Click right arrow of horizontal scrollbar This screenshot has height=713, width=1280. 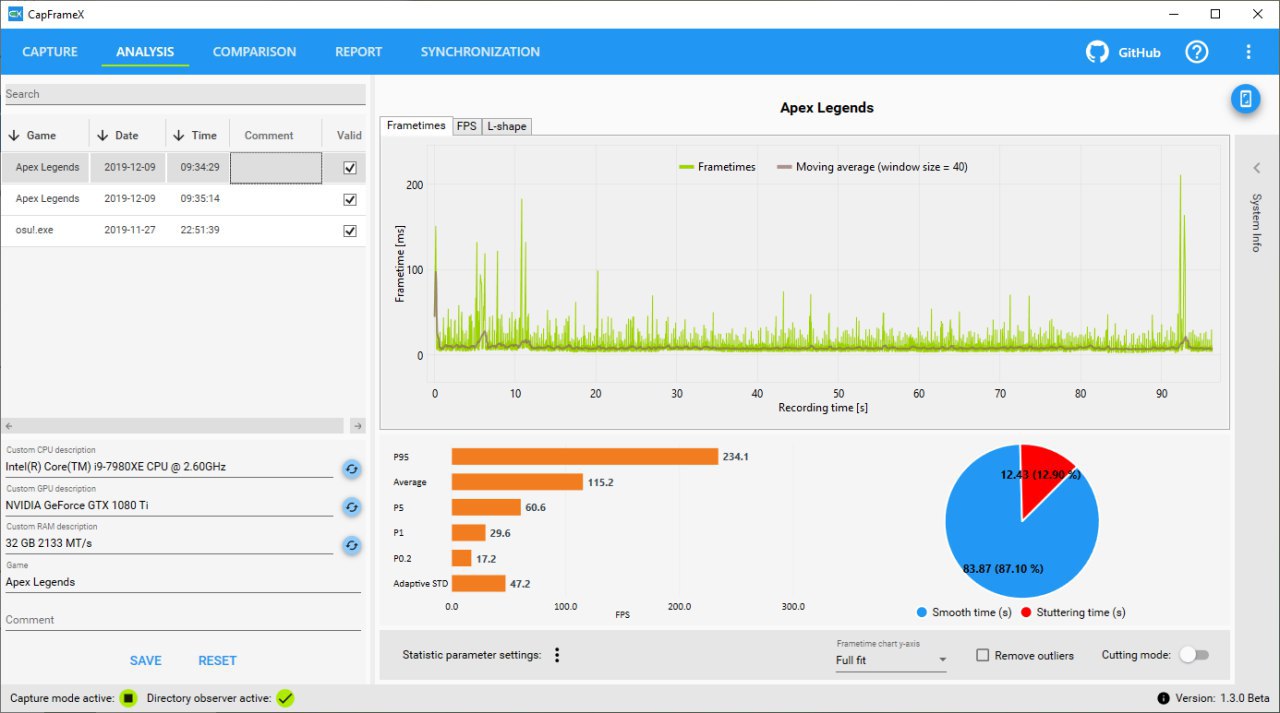[x=358, y=426]
